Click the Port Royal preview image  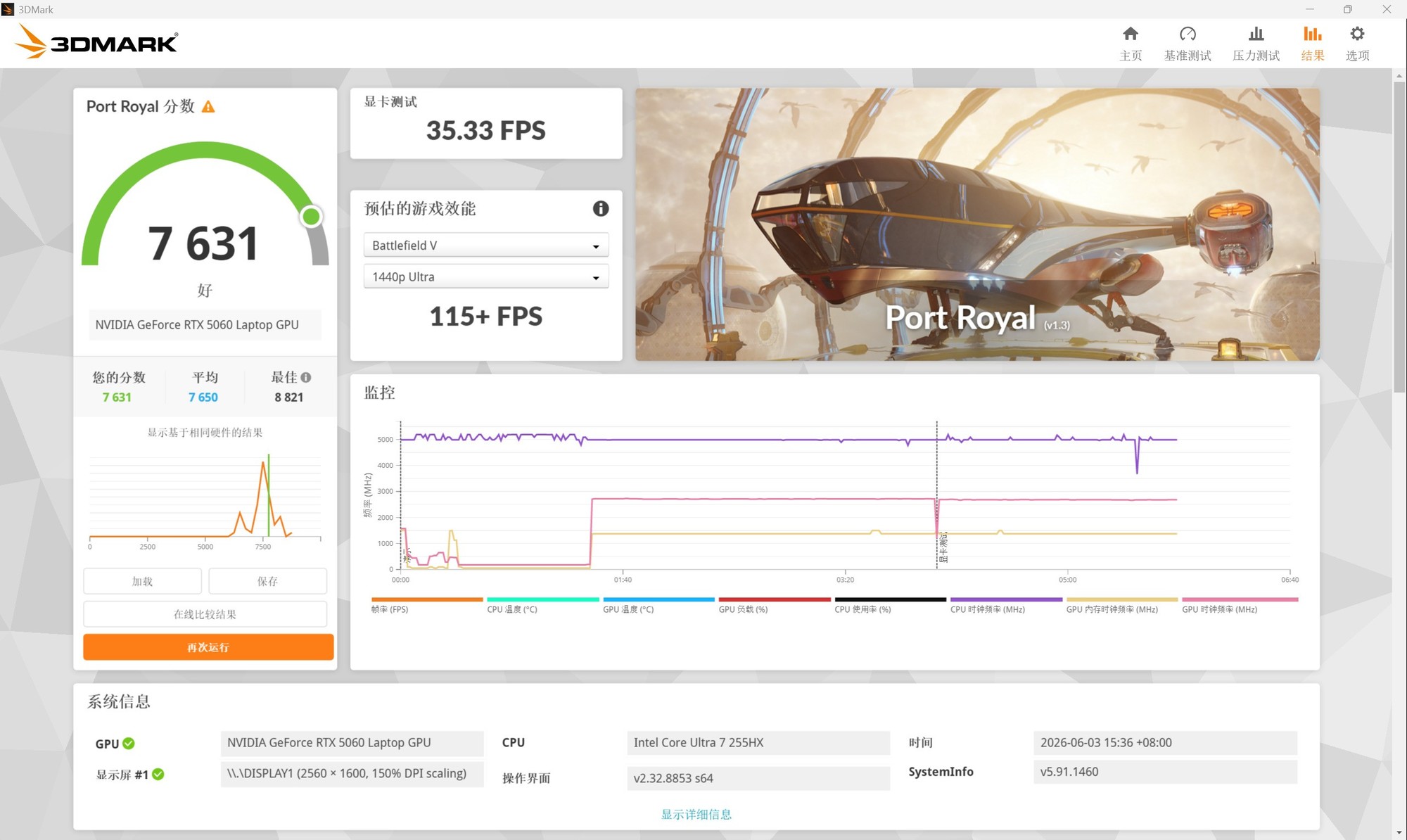(977, 224)
